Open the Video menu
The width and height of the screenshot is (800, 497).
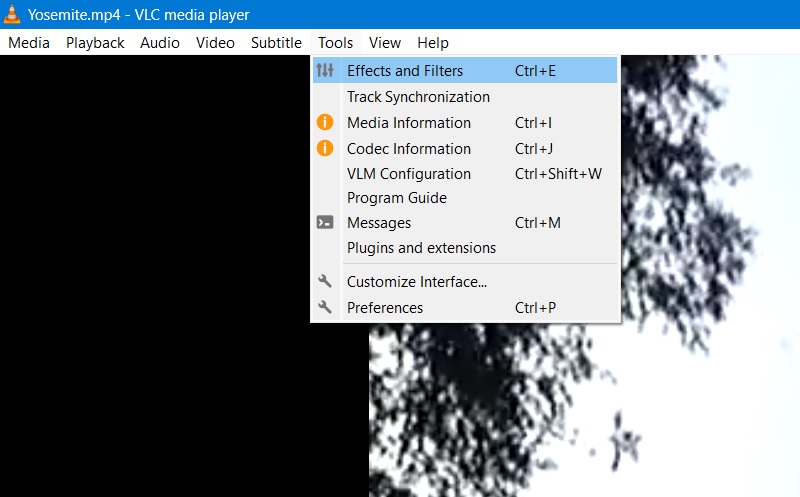(215, 43)
